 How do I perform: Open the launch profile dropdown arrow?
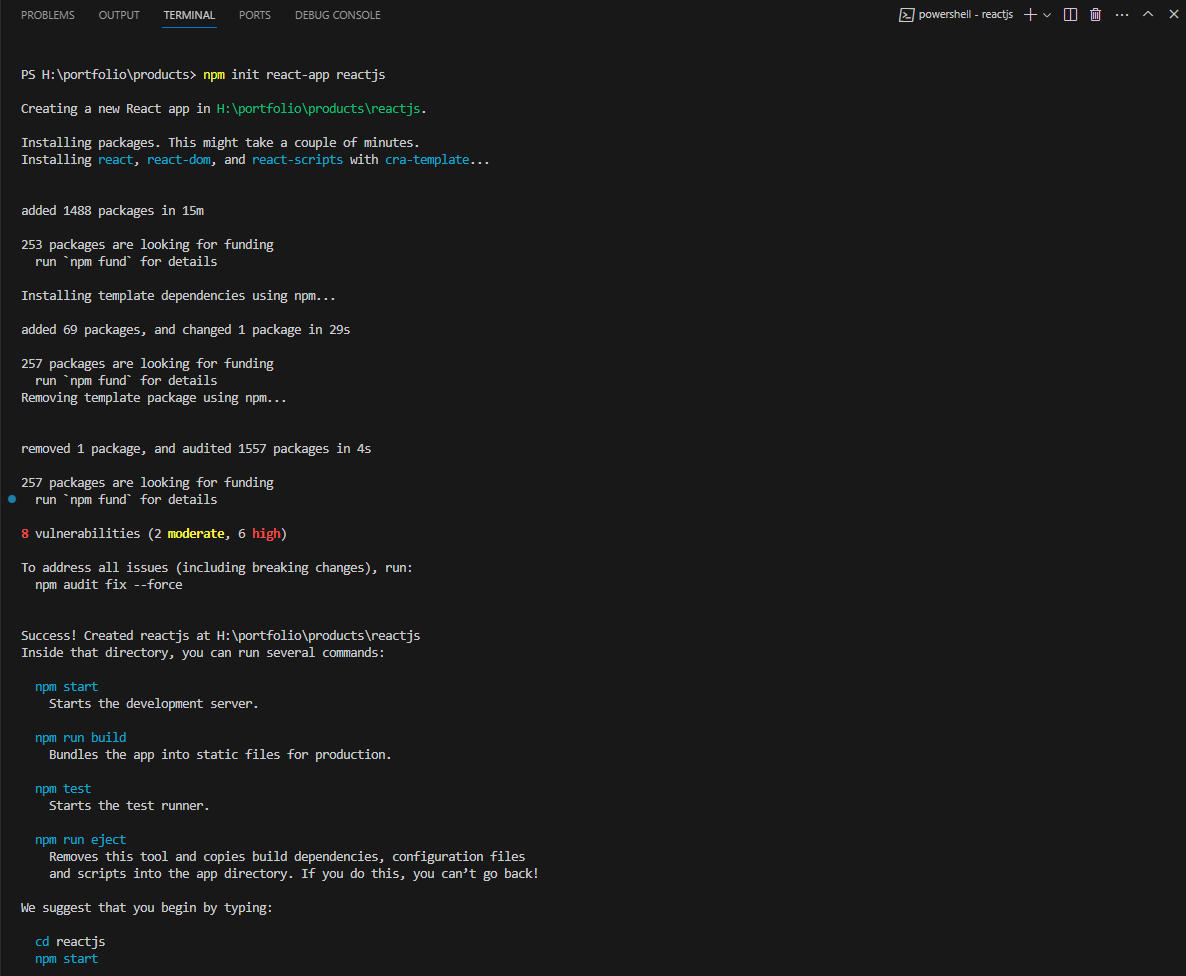click(x=1047, y=15)
